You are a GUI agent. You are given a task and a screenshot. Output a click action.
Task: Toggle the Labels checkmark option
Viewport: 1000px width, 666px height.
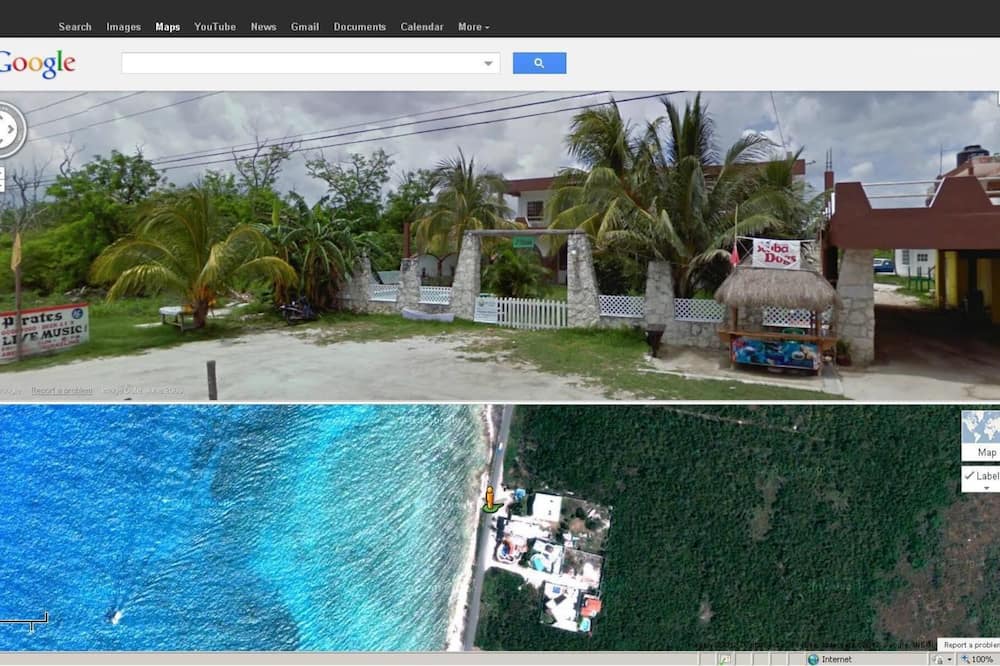(981, 476)
